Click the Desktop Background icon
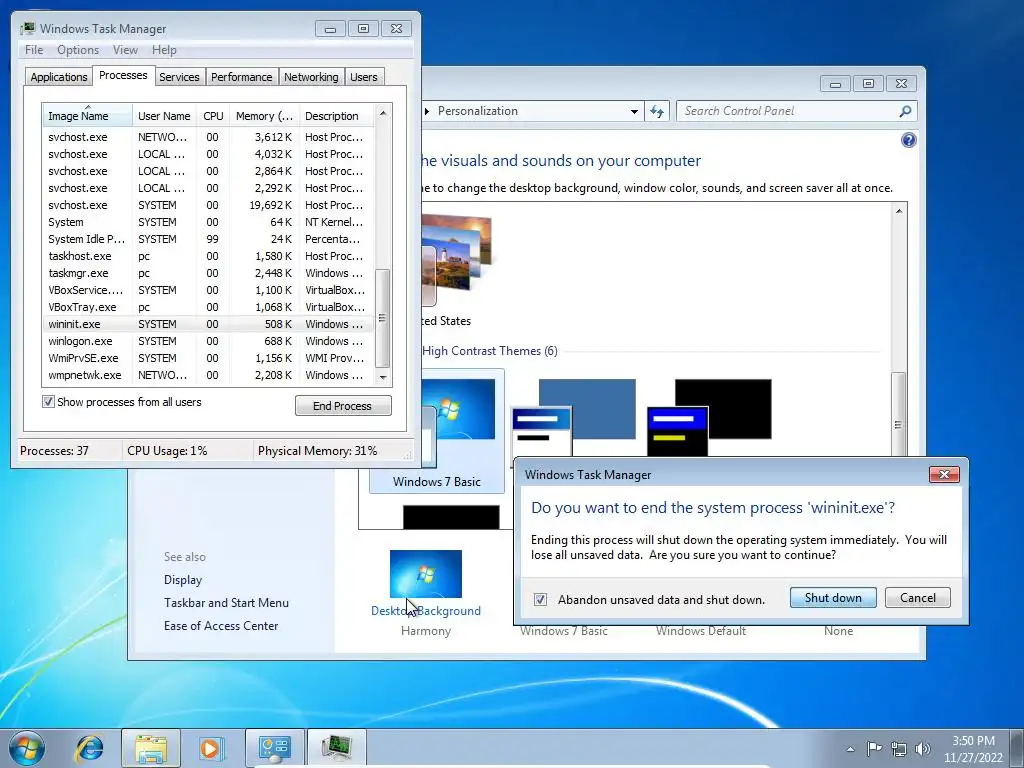The height and width of the screenshot is (768, 1024). click(x=426, y=573)
